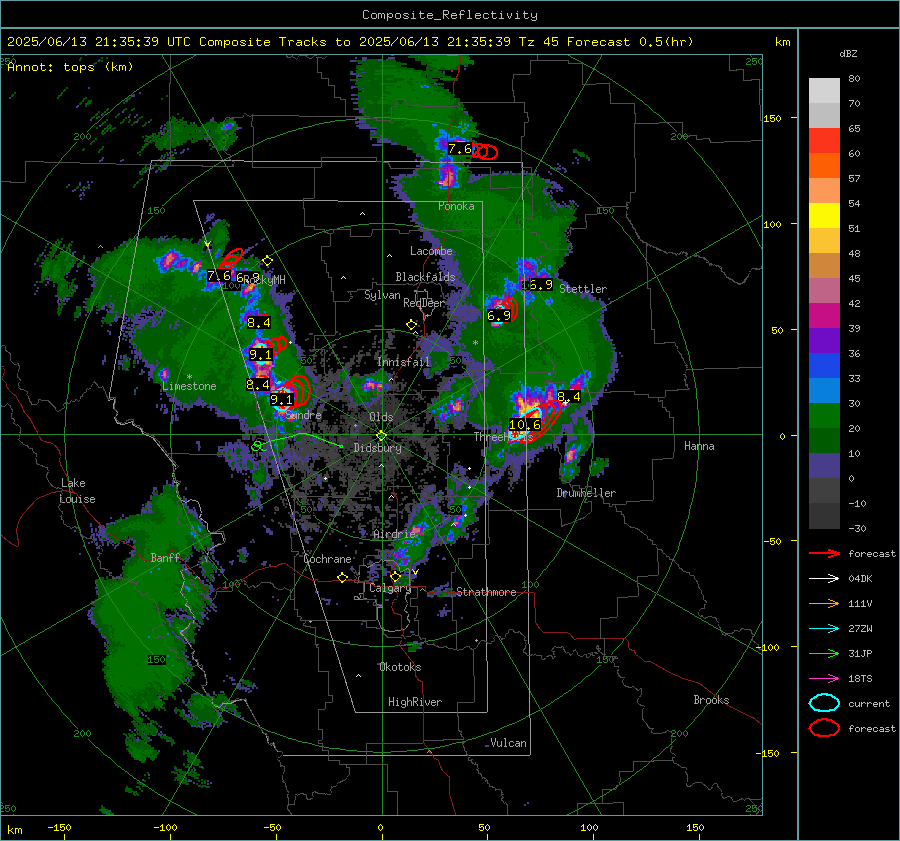900x841 pixels.
Task: Click the dBZ heading of the color scale
Action: tap(848, 54)
